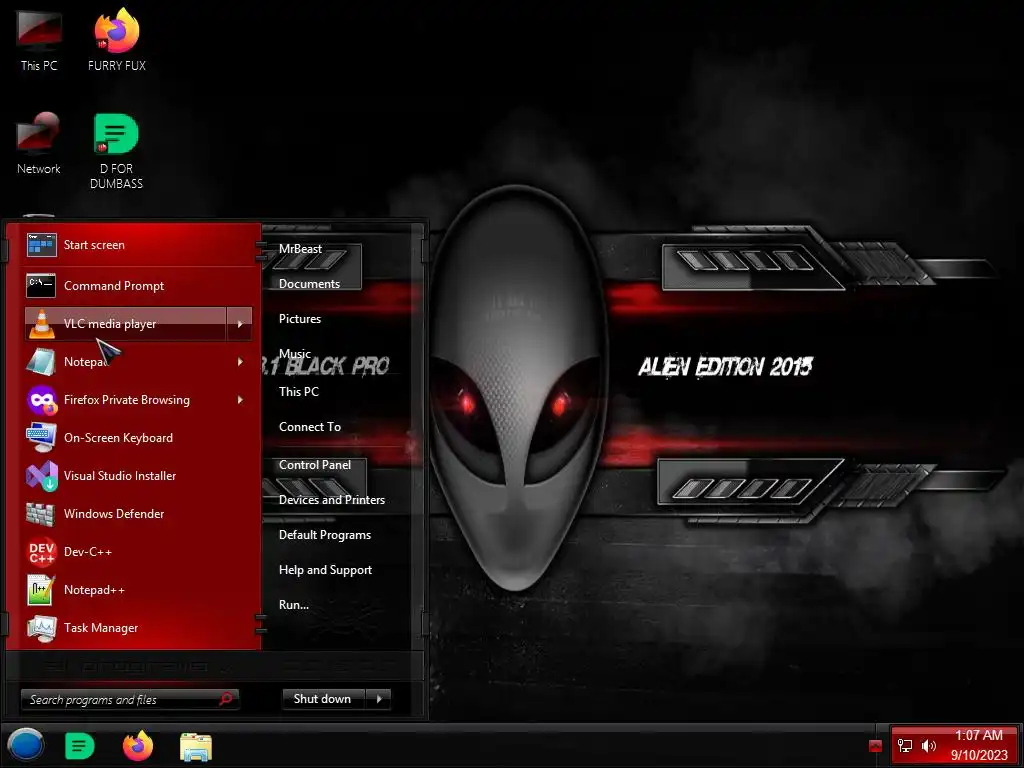
Task: Click the 9/10/2023 date in tray
Action: [979, 755]
